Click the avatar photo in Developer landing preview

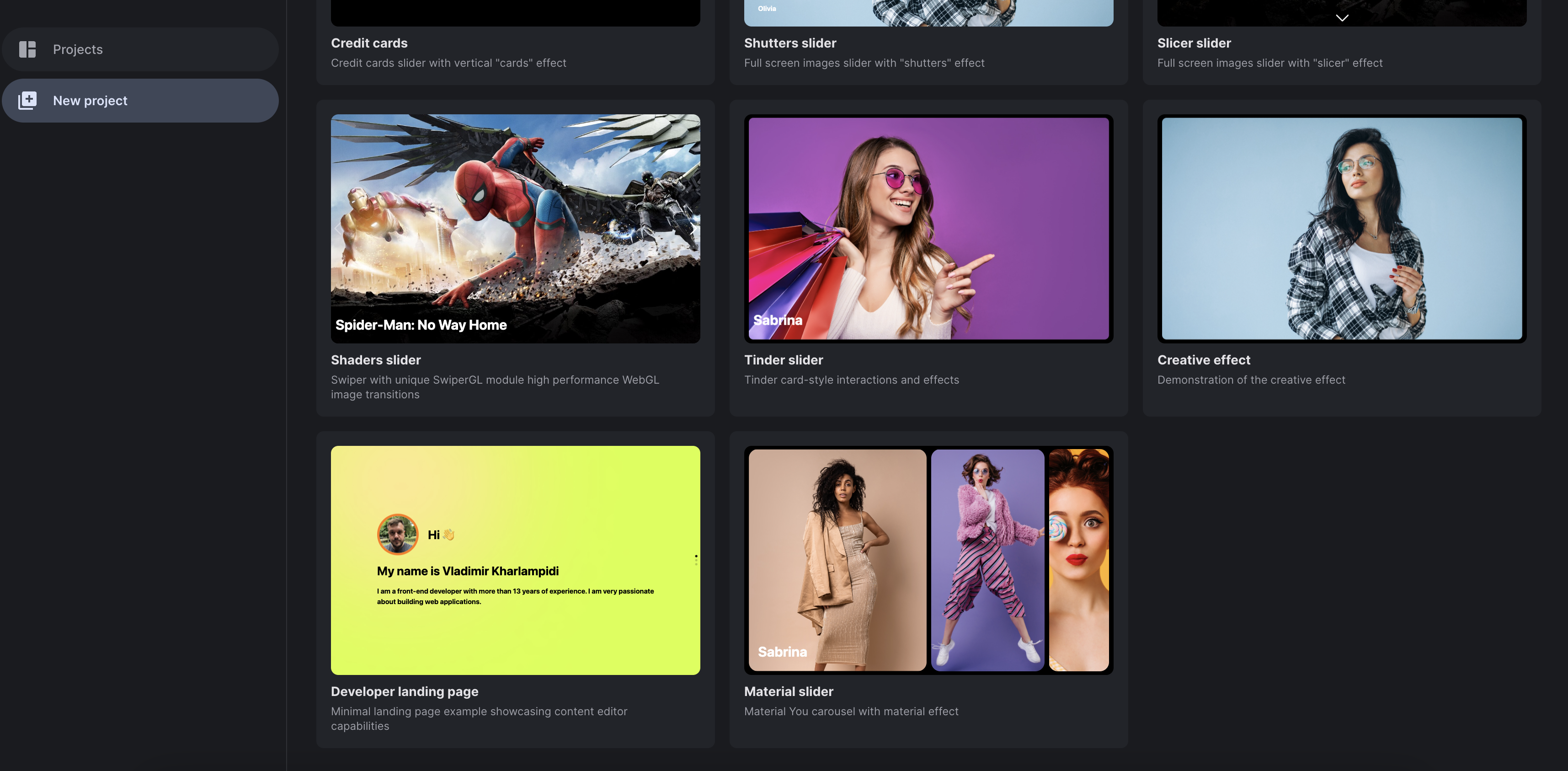click(397, 534)
